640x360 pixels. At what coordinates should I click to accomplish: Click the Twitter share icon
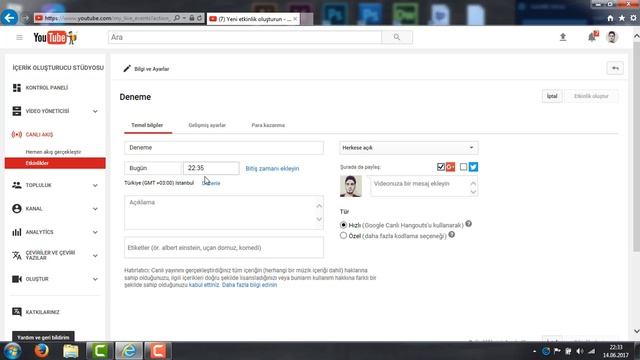coord(473,167)
